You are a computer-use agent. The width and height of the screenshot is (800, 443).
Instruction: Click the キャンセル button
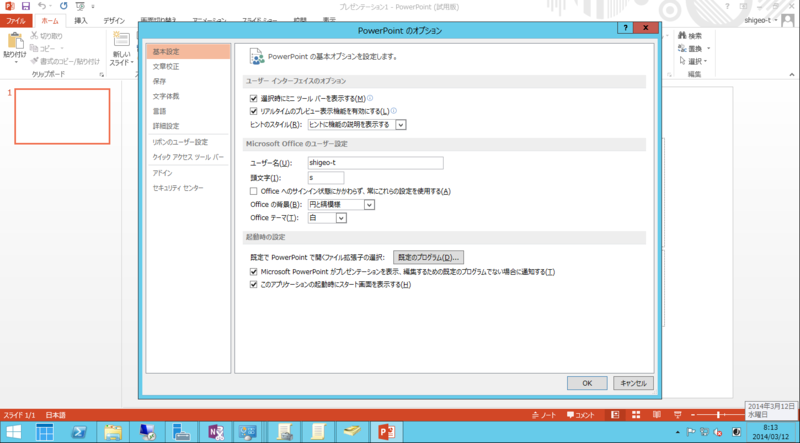click(x=633, y=383)
